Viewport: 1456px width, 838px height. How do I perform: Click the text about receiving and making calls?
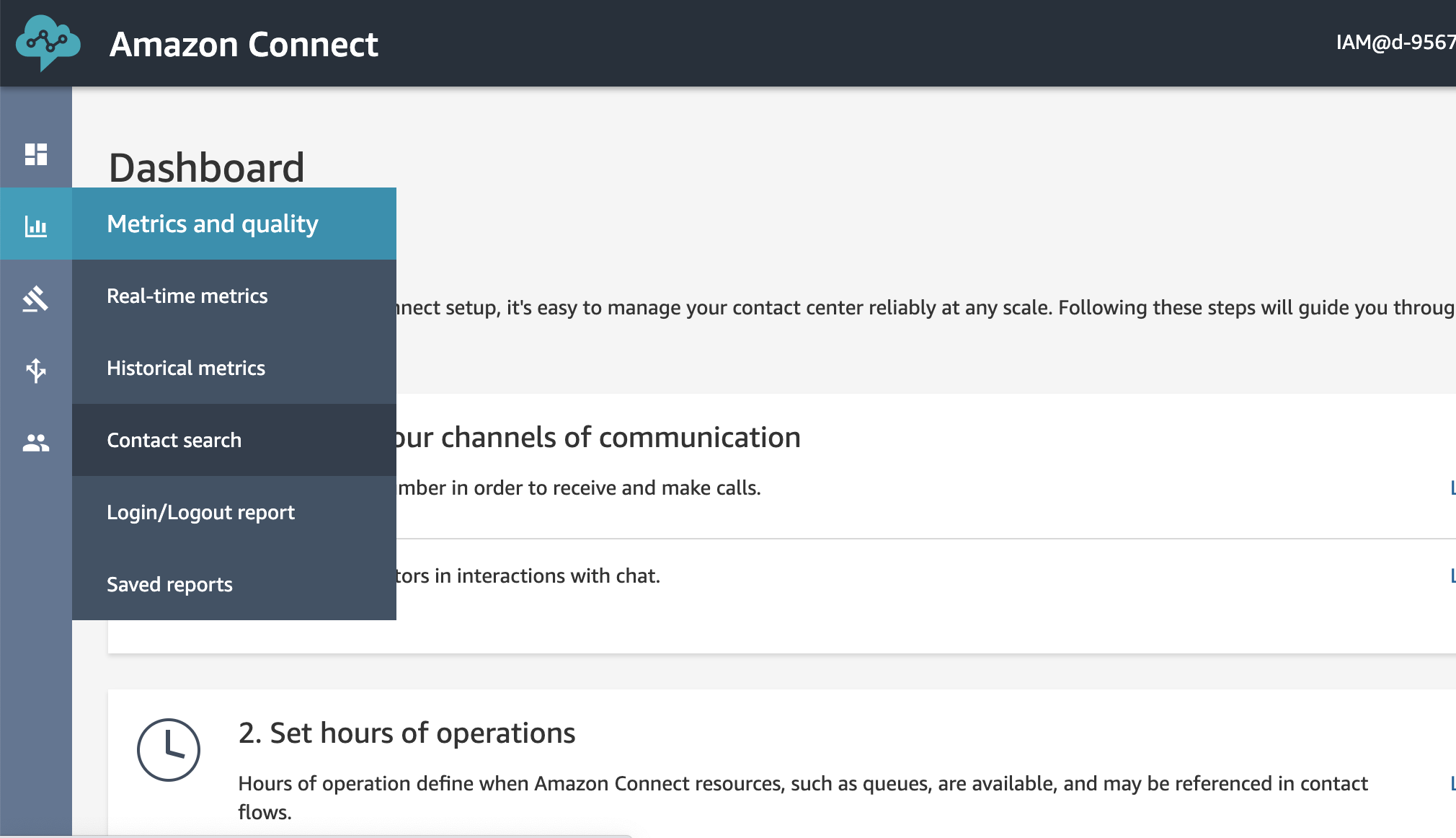click(579, 488)
